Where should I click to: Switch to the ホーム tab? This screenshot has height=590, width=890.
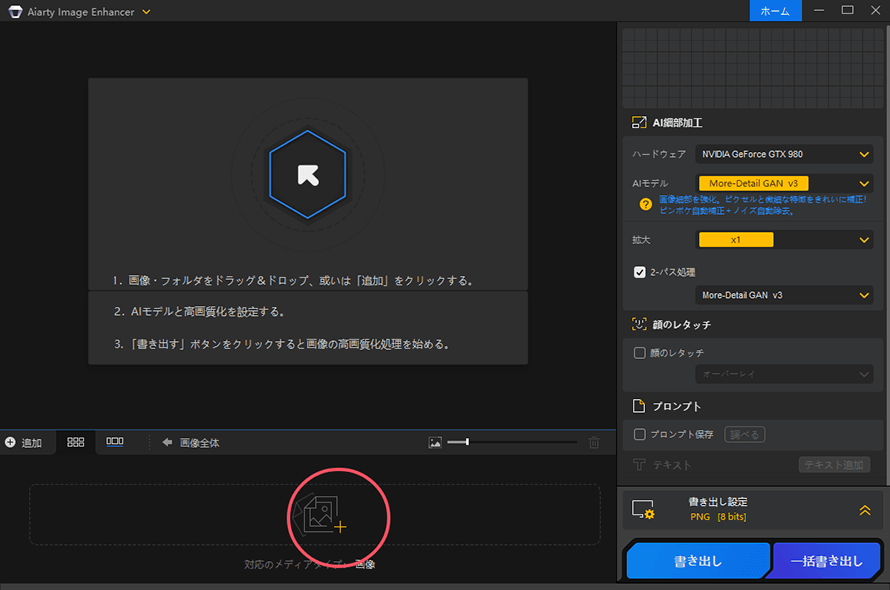(x=775, y=11)
